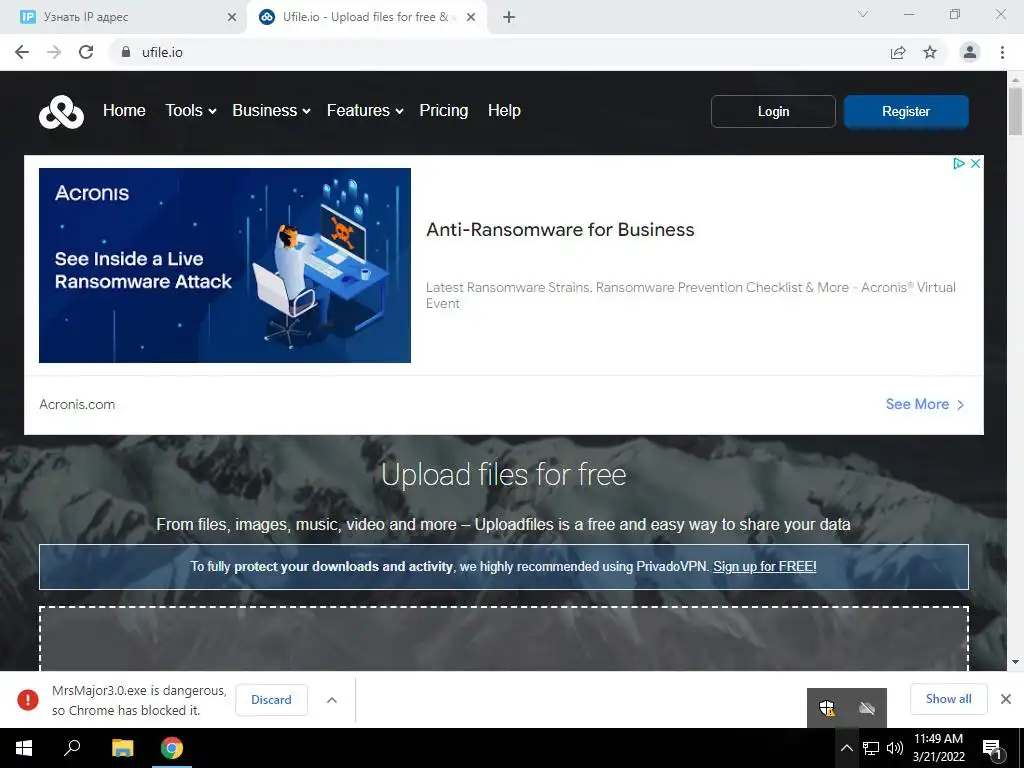
Task: Click the Acronis ransomware ad image
Action: tap(225, 265)
